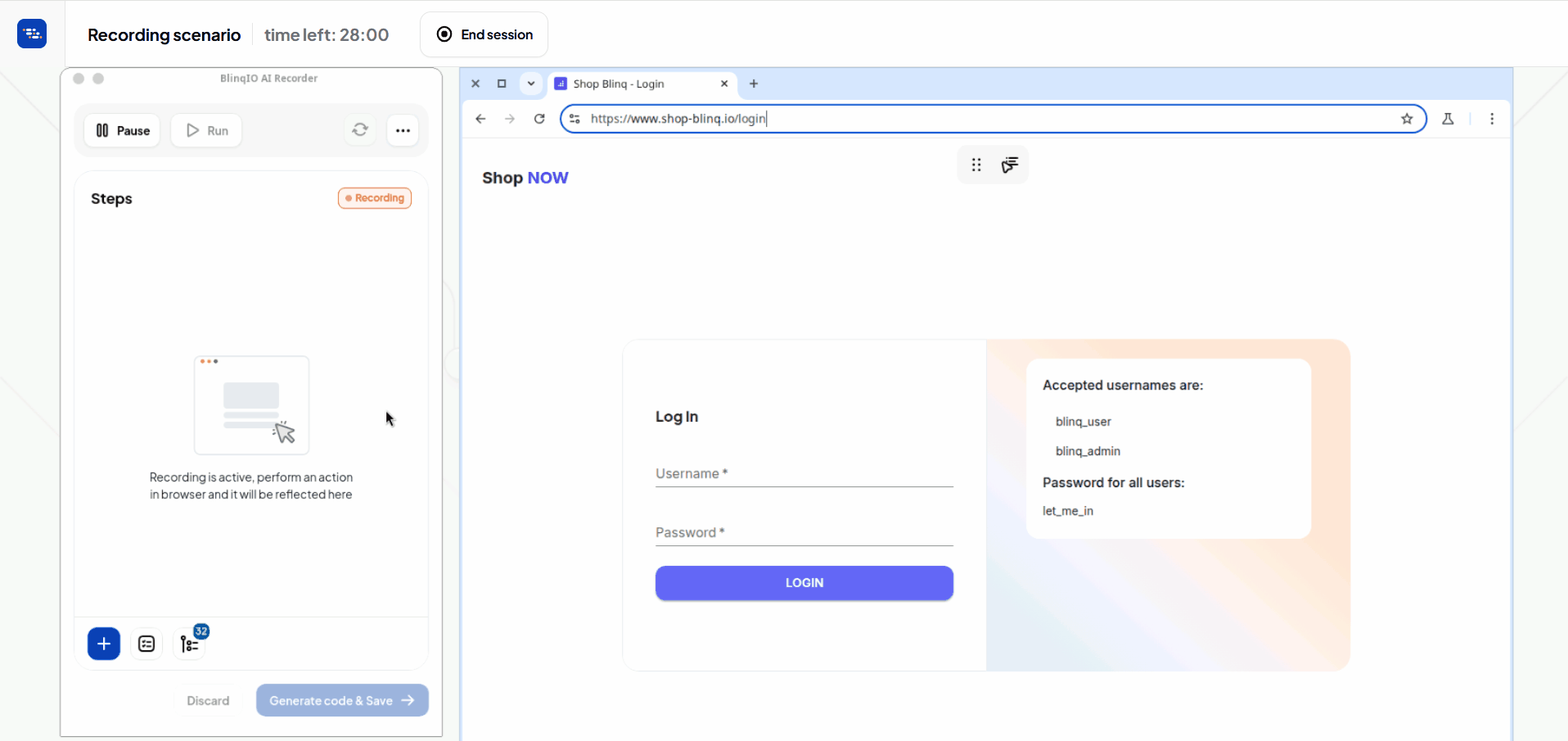Click the BlinqIO logo icon
1568x741 pixels.
coord(32,34)
